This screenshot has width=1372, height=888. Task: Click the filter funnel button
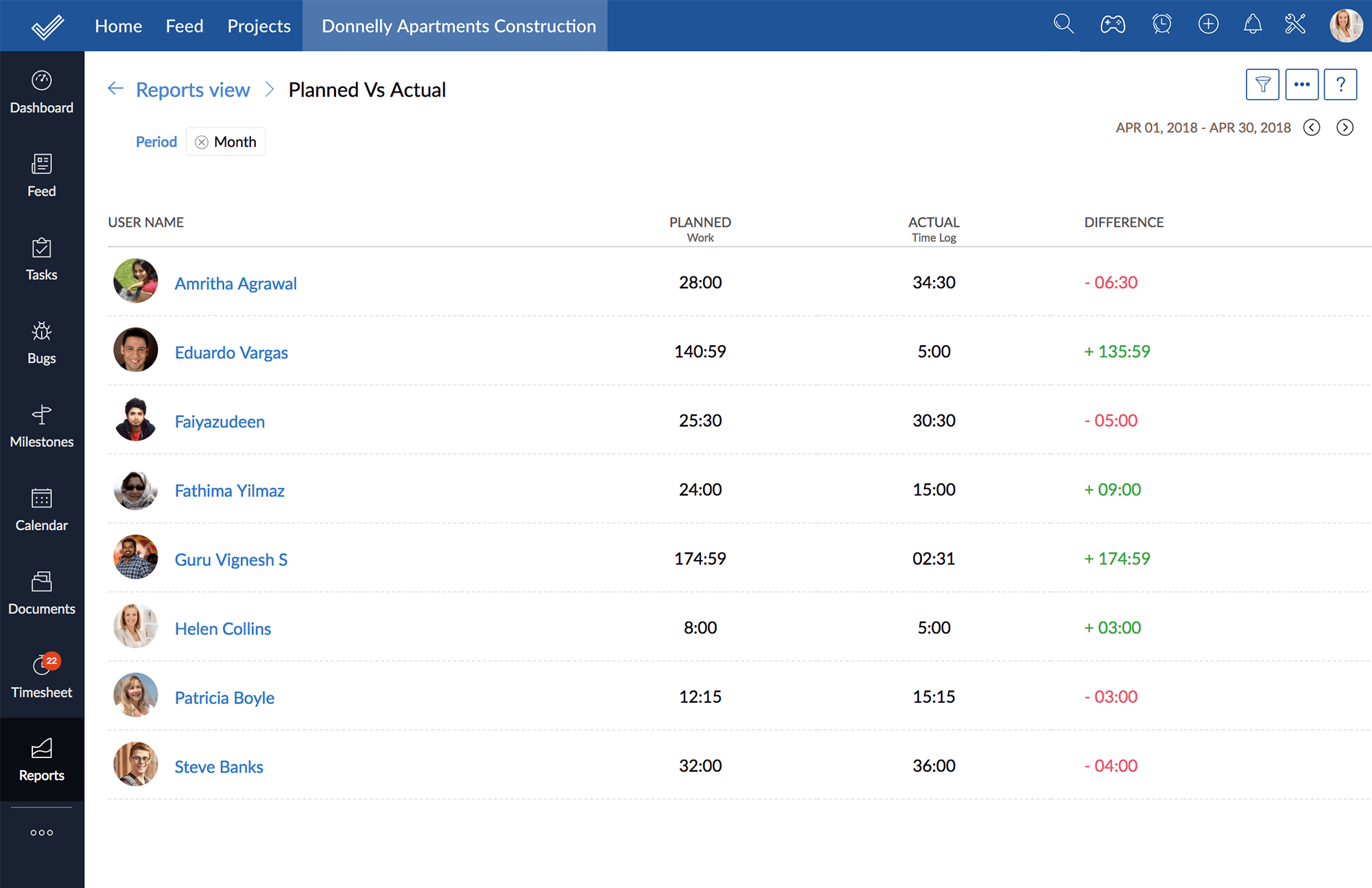click(1262, 85)
